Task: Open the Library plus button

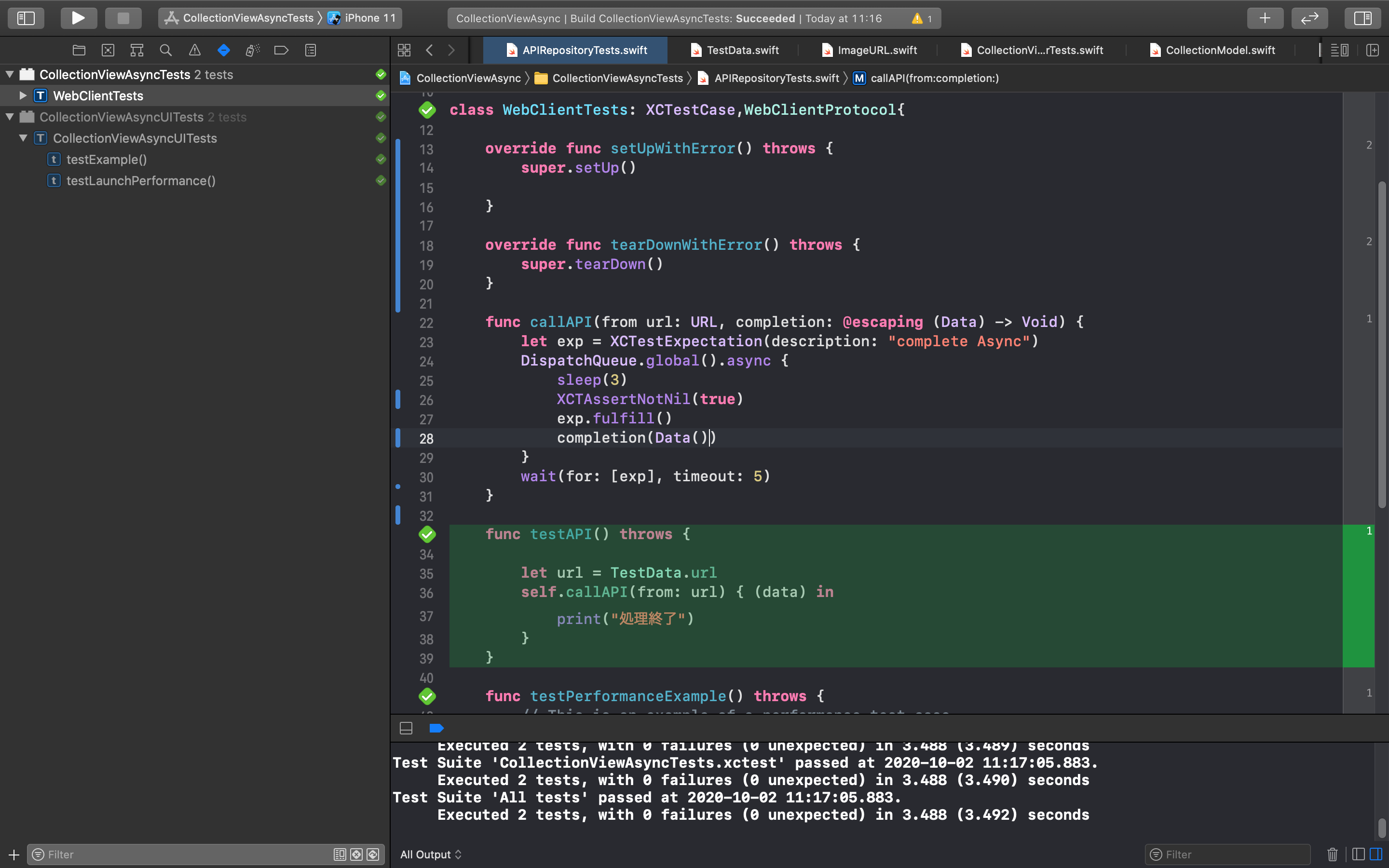Action: tap(1265, 18)
